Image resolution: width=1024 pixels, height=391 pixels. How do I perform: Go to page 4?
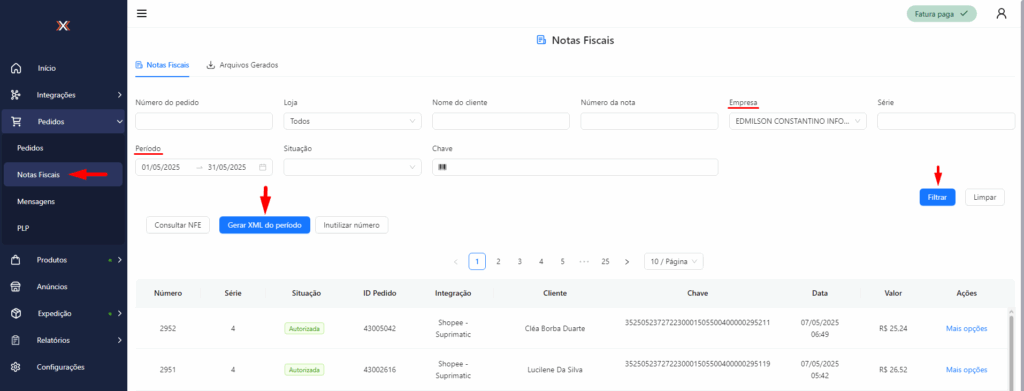(x=541, y=262)
